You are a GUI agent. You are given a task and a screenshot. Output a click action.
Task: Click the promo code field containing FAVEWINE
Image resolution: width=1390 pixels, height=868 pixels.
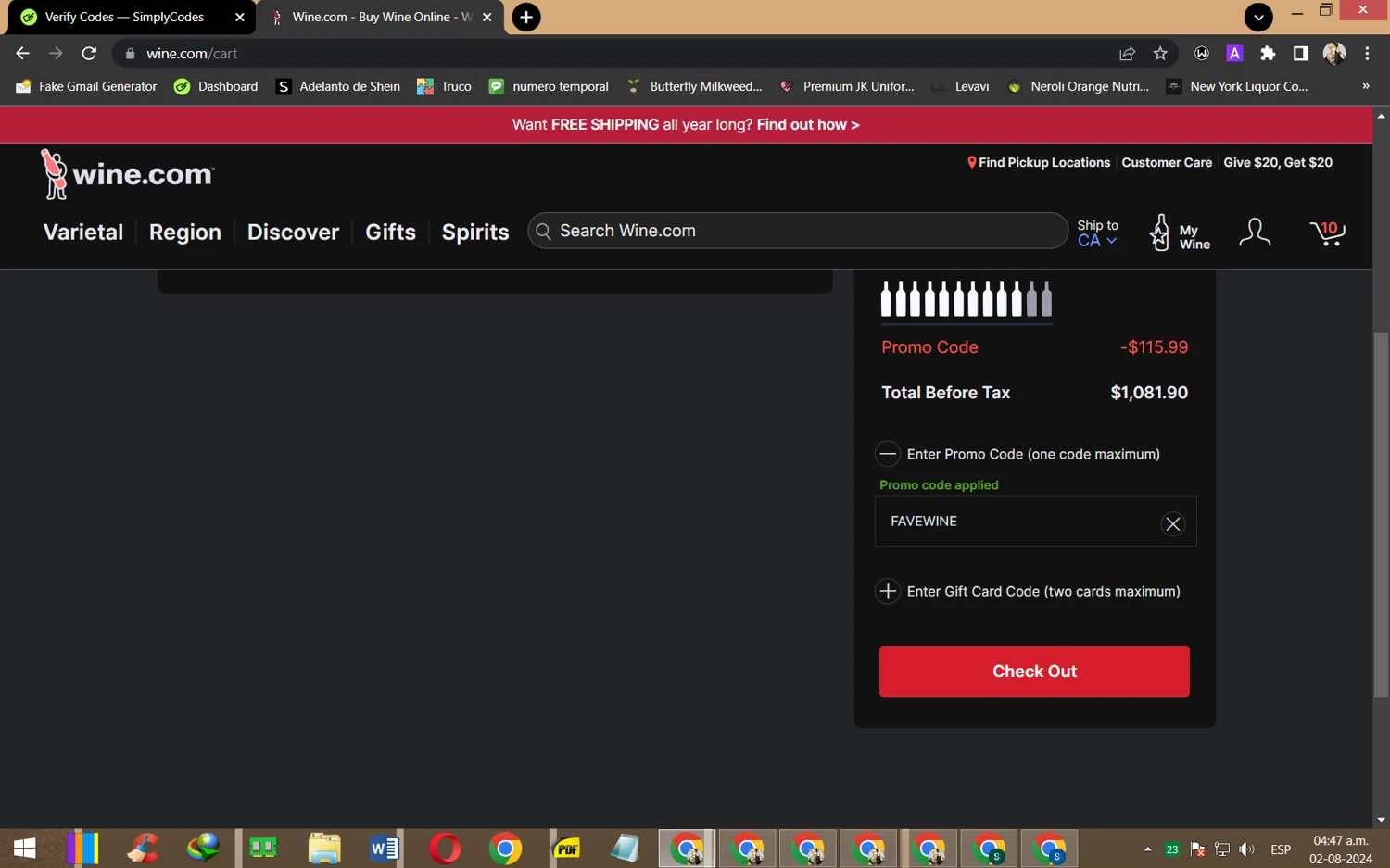tap(1035, 522)
